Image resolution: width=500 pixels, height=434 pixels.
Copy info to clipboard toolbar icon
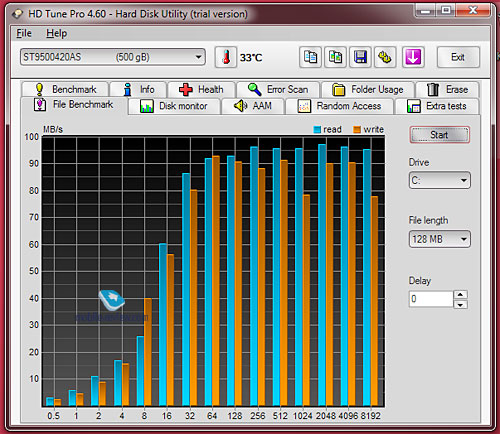pos(311,57)
